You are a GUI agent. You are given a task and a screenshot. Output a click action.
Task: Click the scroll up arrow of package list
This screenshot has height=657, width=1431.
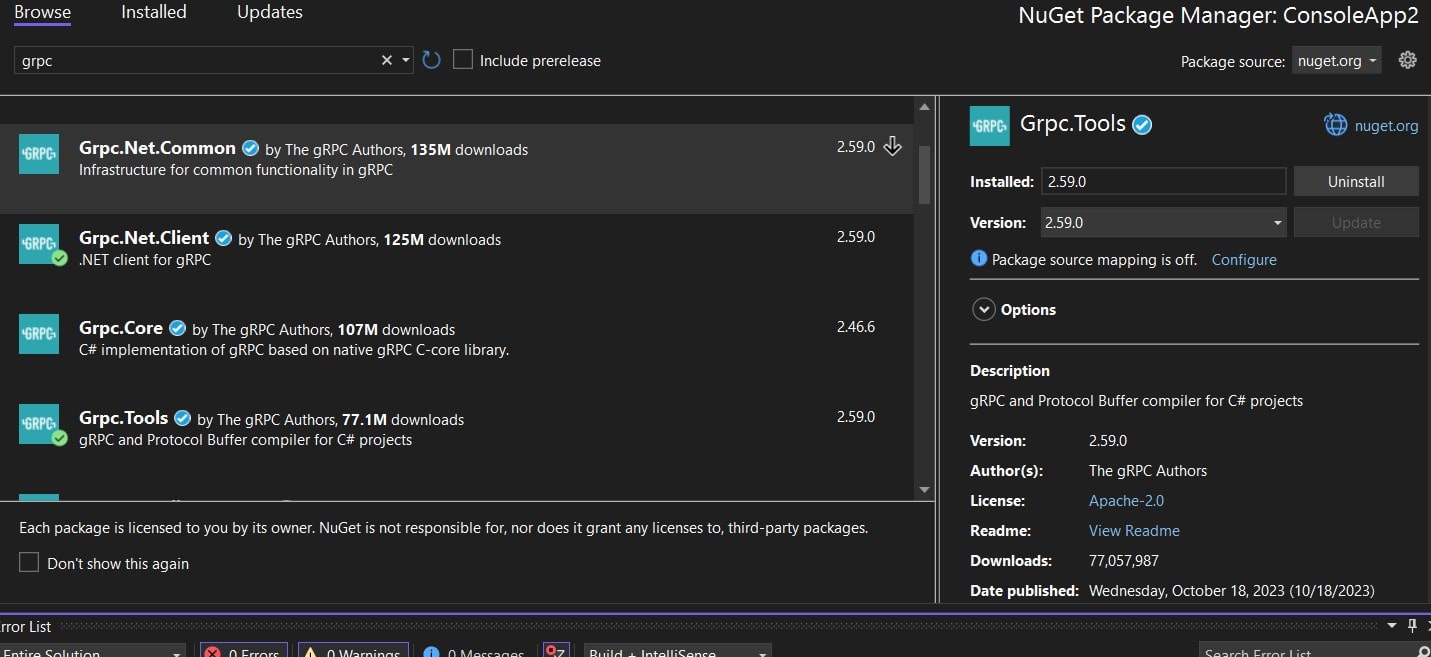924,106
